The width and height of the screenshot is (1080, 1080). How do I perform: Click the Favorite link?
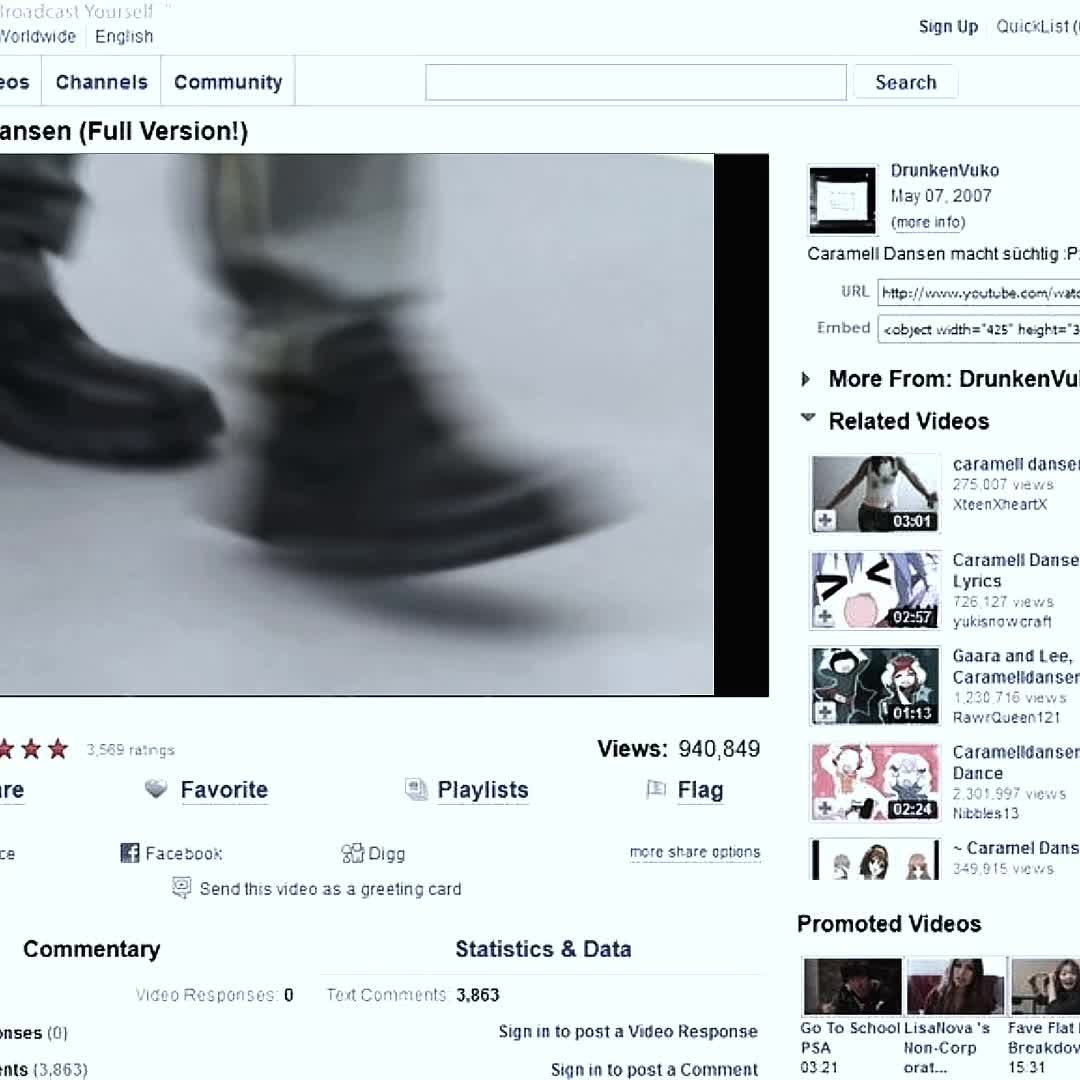tap(224, 789)
